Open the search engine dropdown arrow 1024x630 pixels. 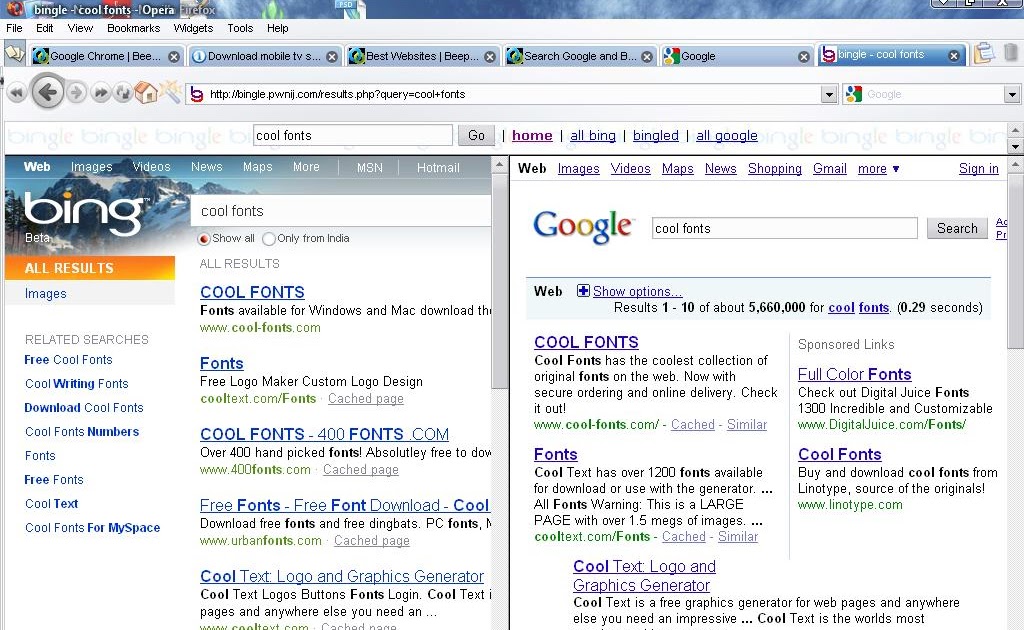tap(1012, 95)
